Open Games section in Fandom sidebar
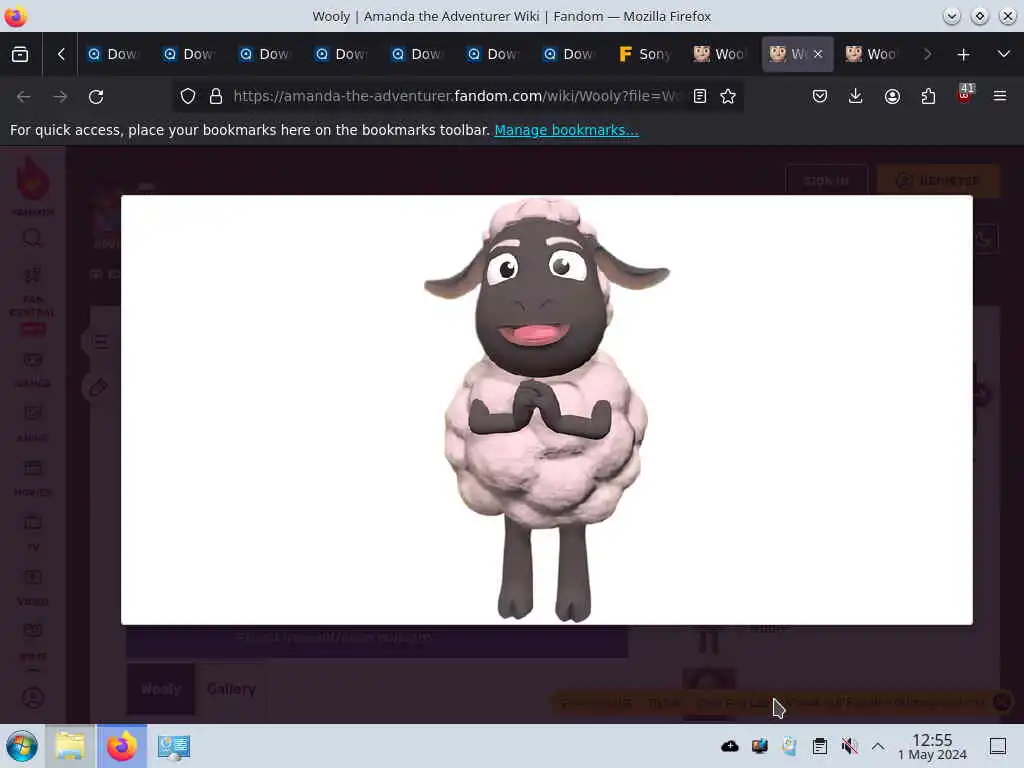Viewport: 1024px width, 768px height. point(33,370)
